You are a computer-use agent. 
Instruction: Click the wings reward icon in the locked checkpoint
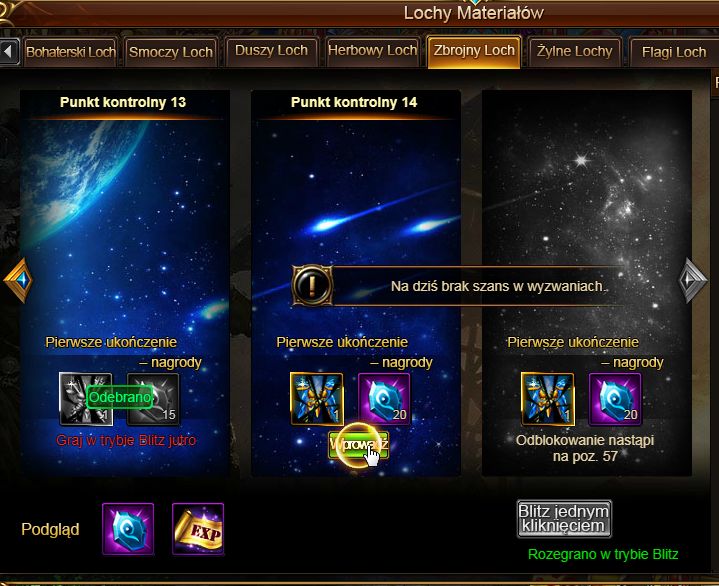(548, 399)
